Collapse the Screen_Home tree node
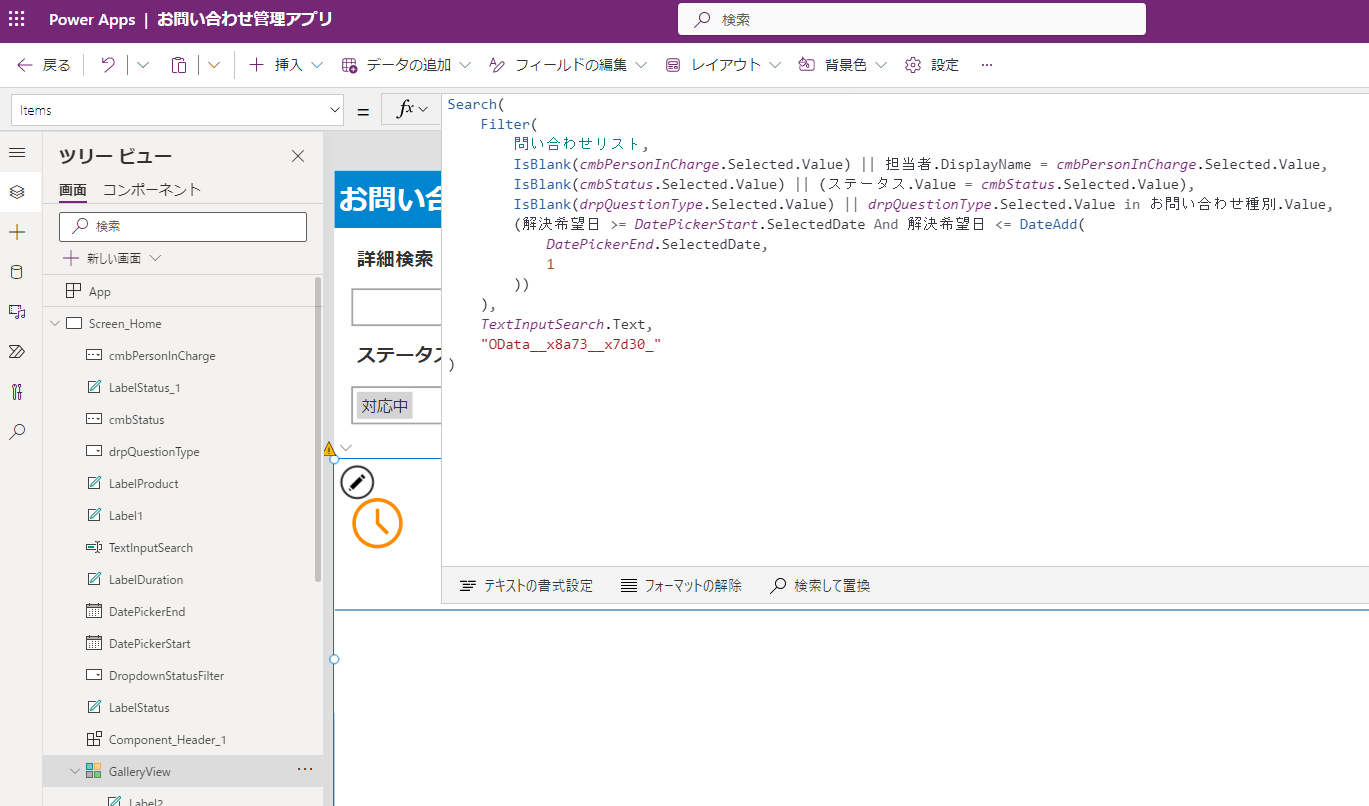1369x806 pixels. click(x=54, y=324)
